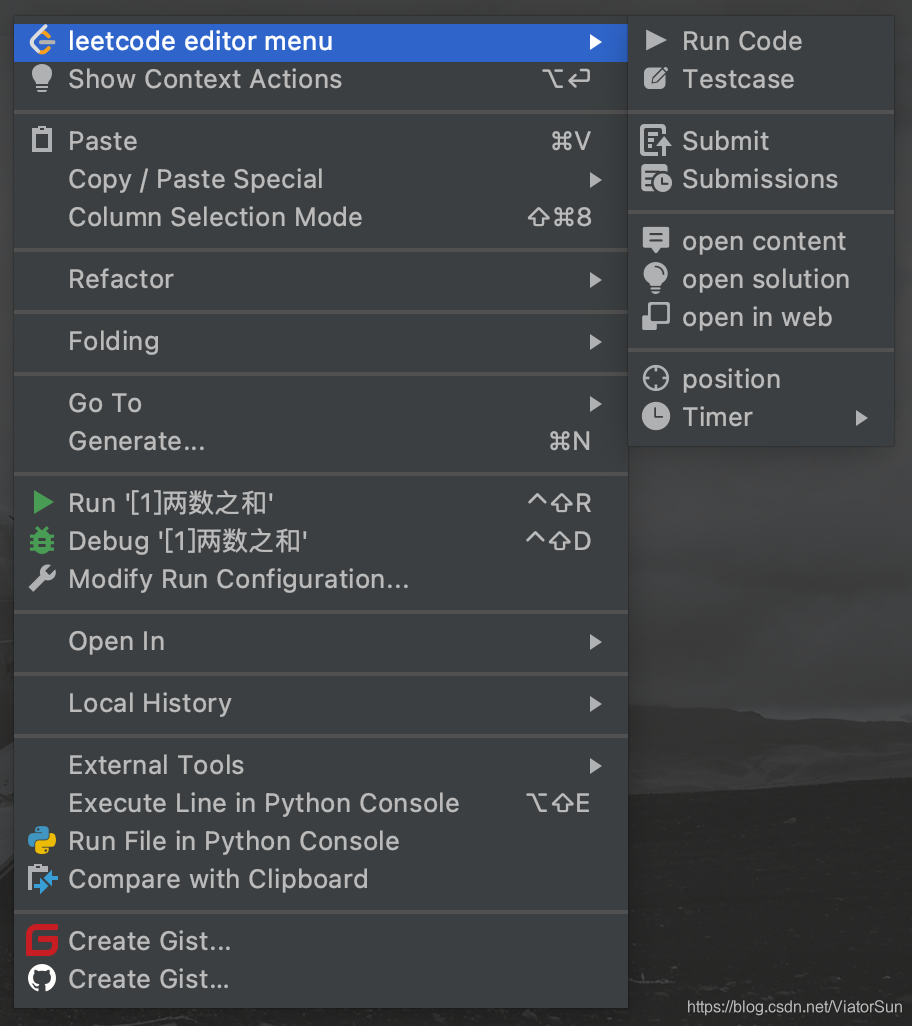Select the Testcase edit icon
912x1026 pixels.
[x=658, y=79]
